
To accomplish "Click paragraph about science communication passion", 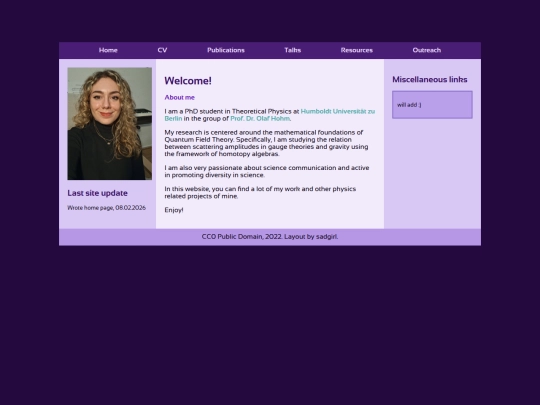I will coord(267,172).
